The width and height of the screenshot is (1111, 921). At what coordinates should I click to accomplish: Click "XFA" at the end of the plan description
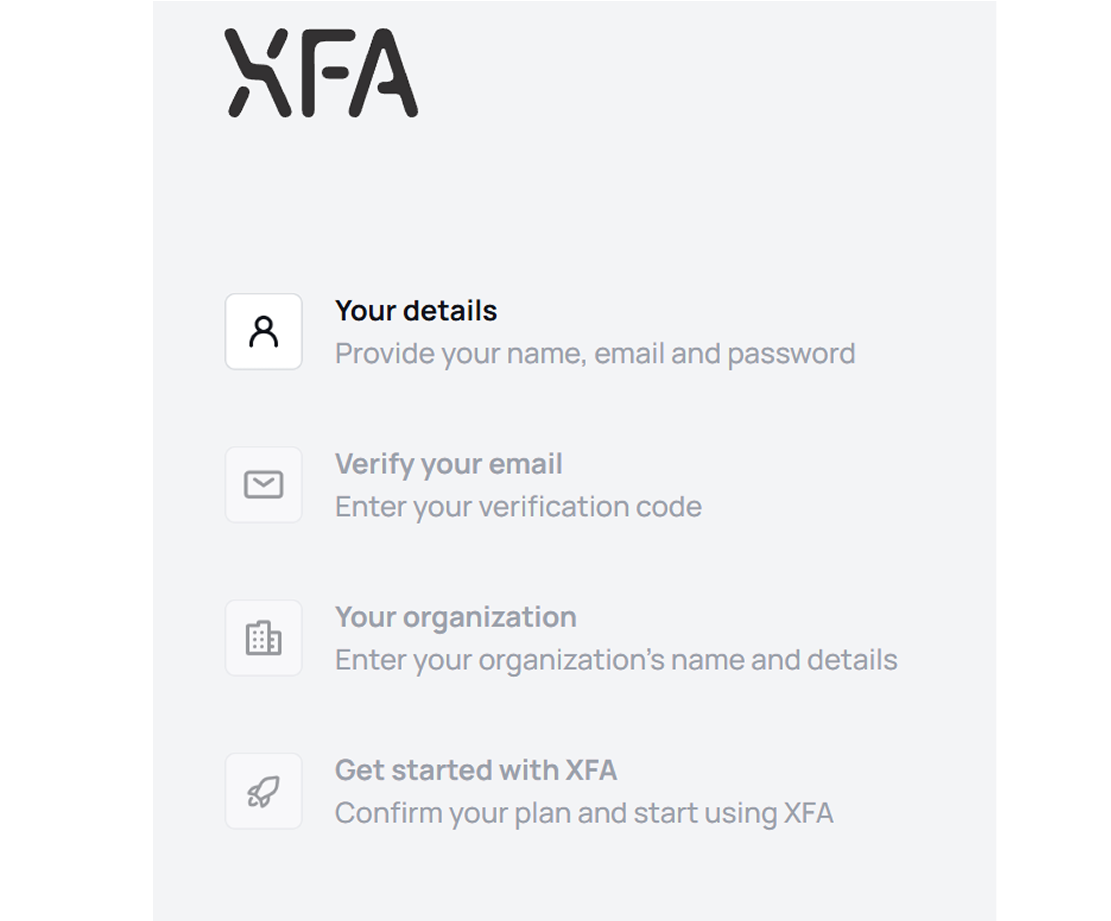pos(809,813)
